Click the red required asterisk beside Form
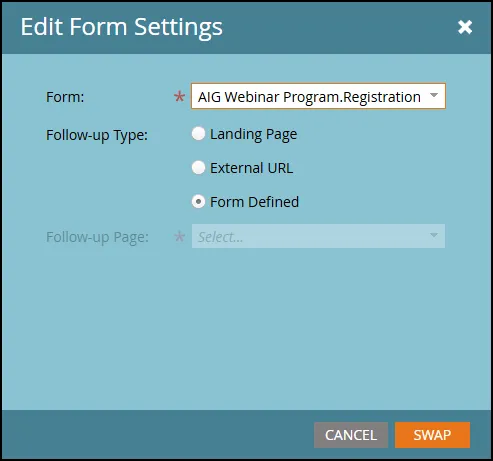493x461 pixels. click(179, 97)
